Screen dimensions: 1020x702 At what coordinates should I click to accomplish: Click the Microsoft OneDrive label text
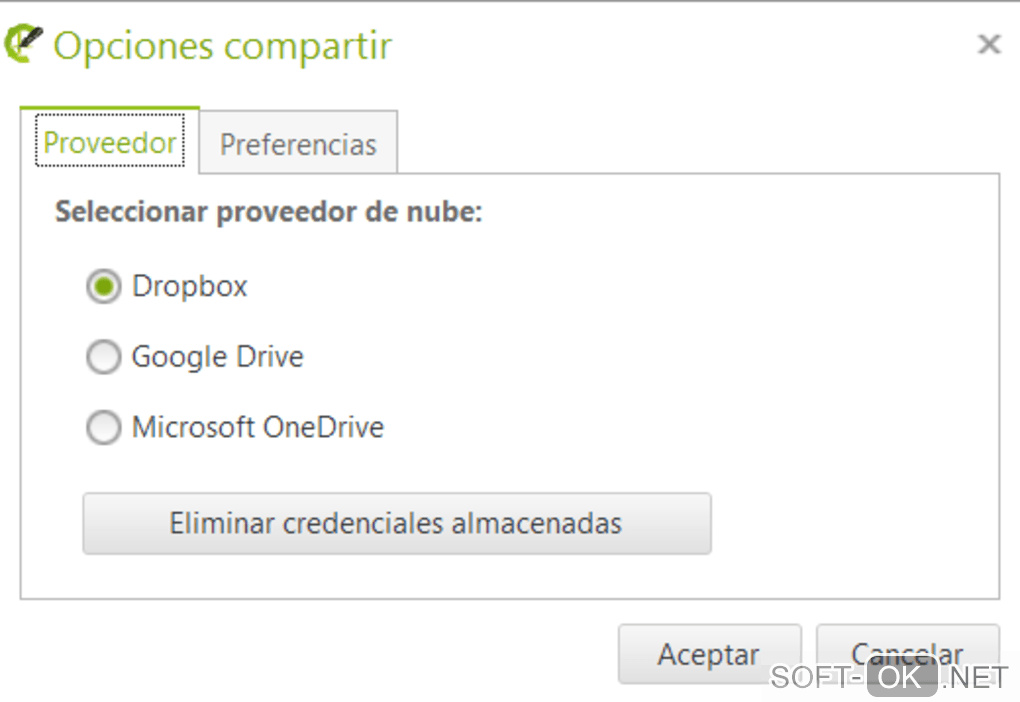pos(258,428)
